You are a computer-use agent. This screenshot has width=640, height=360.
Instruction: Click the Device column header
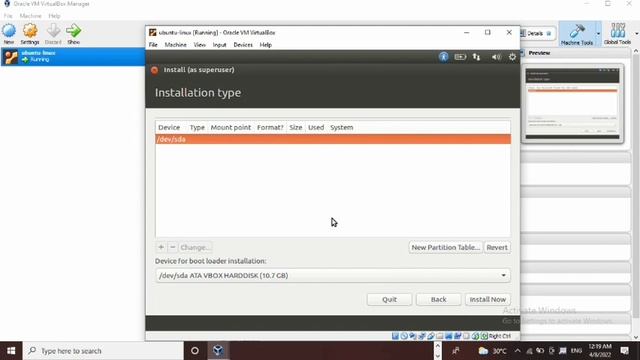pyautogui.click(x=169, y=127)
